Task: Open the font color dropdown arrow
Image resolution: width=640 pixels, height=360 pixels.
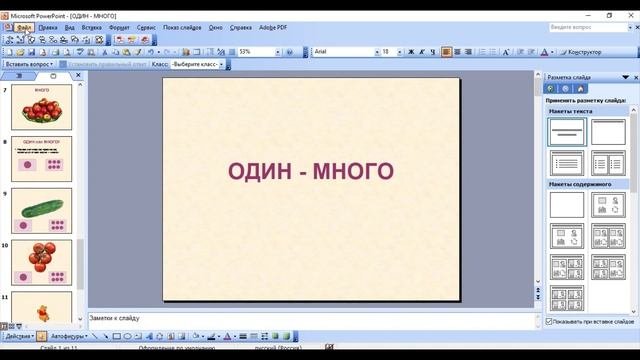Action: (552, 52)
